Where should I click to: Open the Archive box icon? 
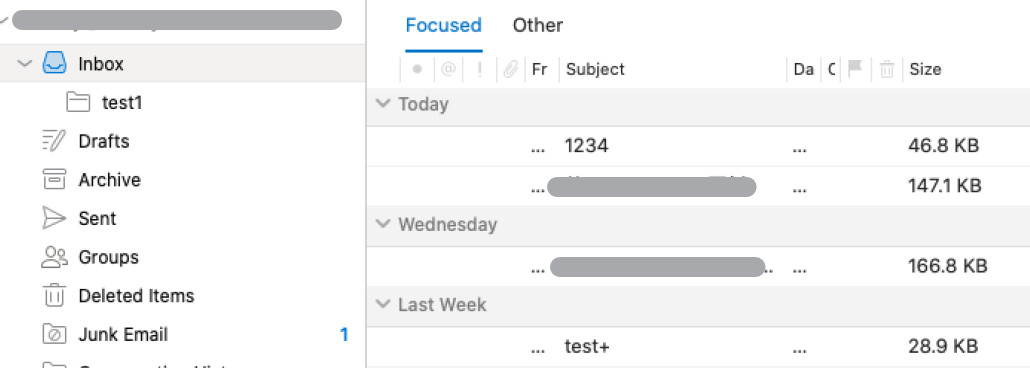click(54, 179)
